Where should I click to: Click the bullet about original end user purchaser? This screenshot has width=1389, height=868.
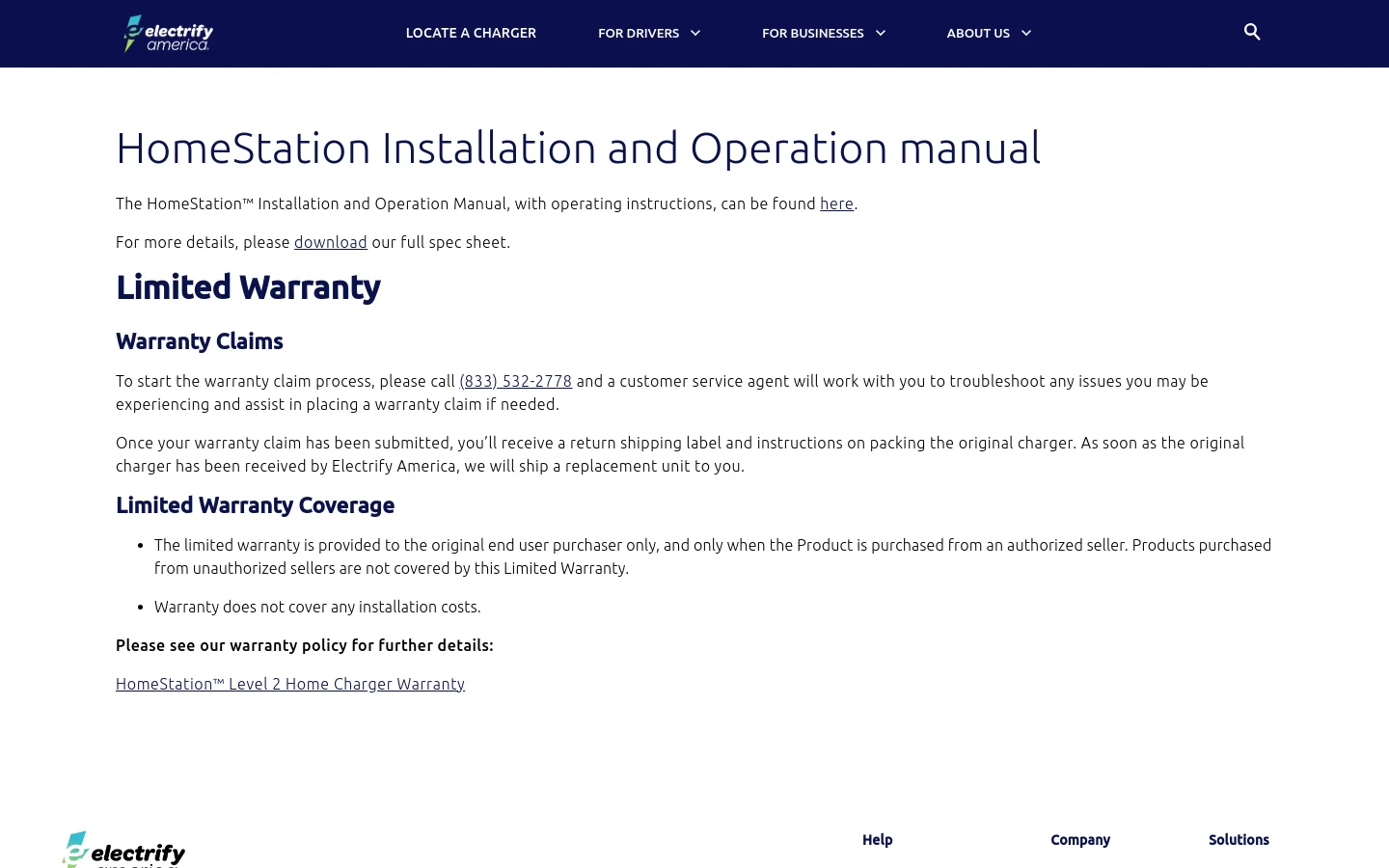point(713,556)
